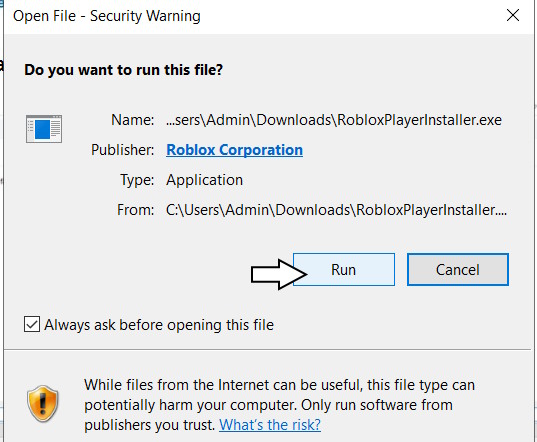Click the white arrow pointing to Run

279,274
